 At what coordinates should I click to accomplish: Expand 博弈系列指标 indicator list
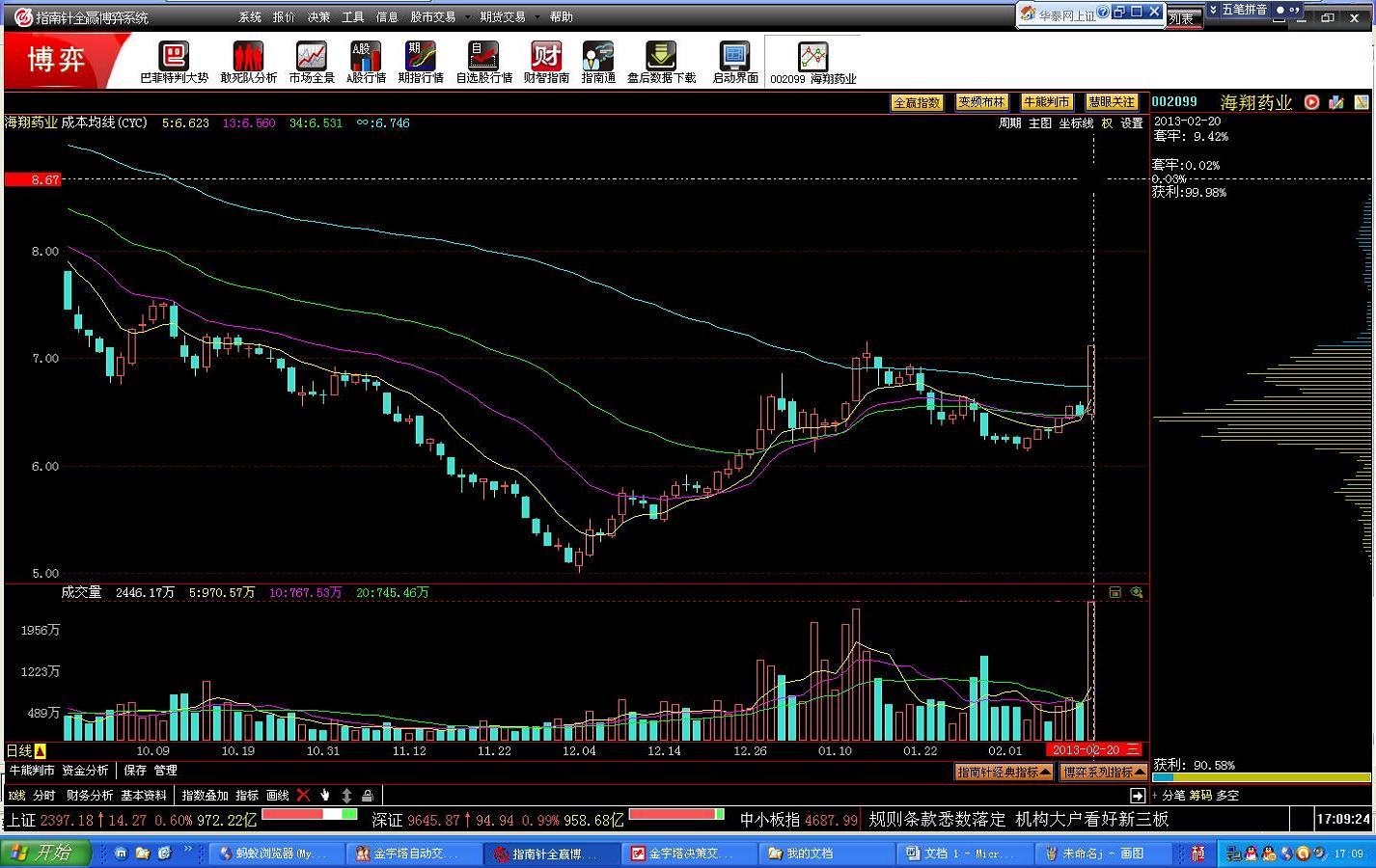click(x=1103, y=773)
